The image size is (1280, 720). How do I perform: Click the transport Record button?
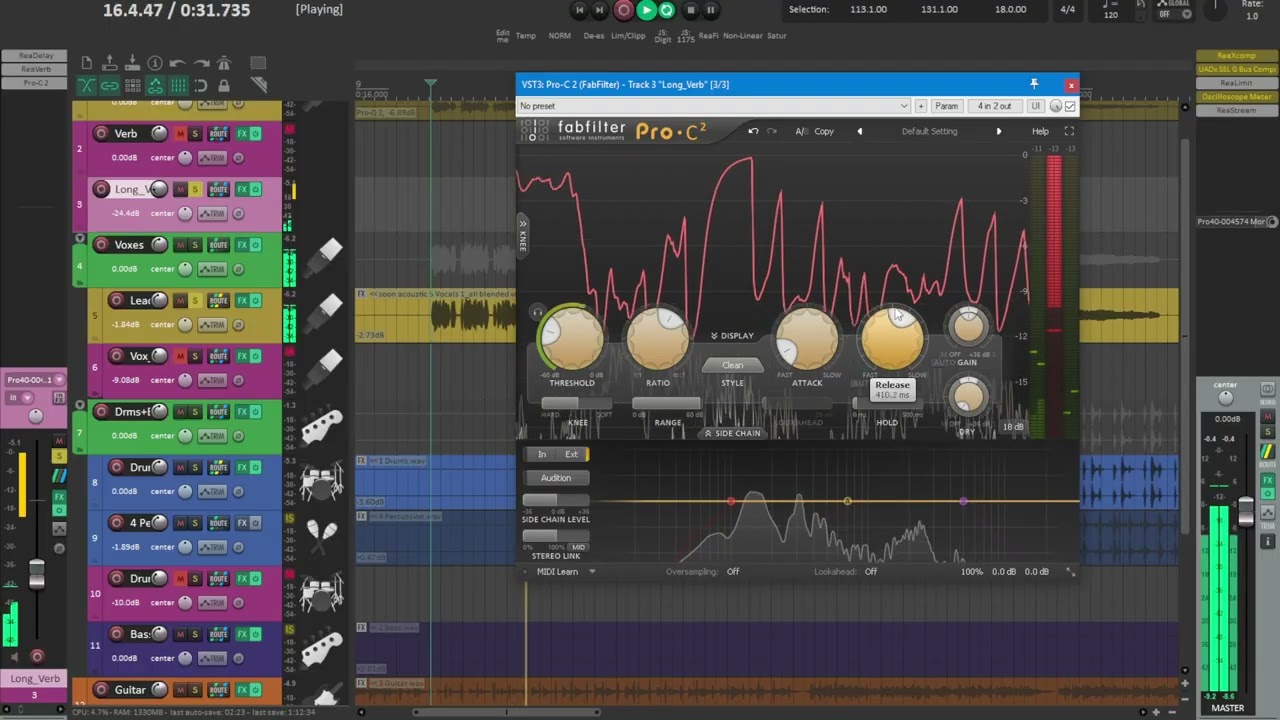[624, 10]
